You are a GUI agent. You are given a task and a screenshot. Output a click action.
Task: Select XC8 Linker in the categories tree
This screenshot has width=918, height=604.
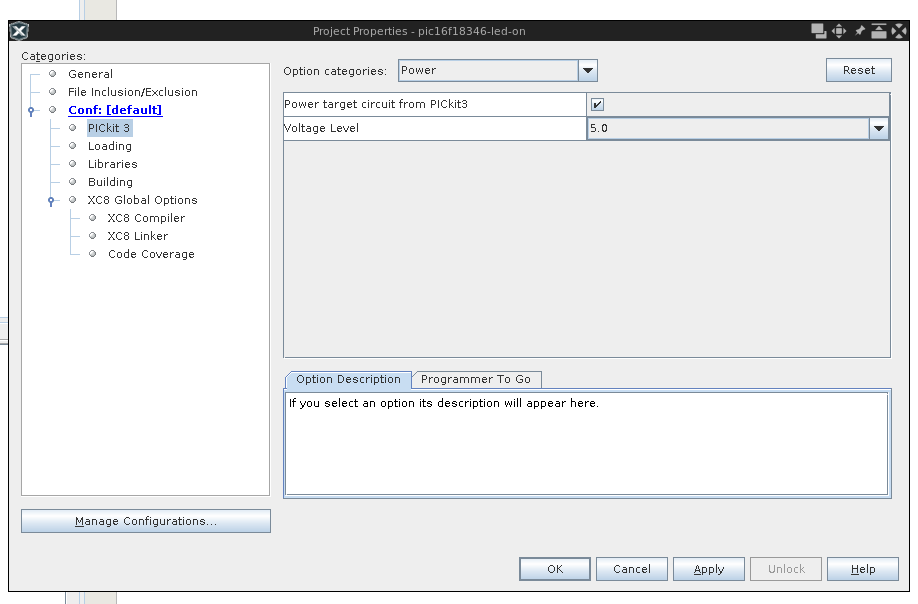[x=137, y=236]
